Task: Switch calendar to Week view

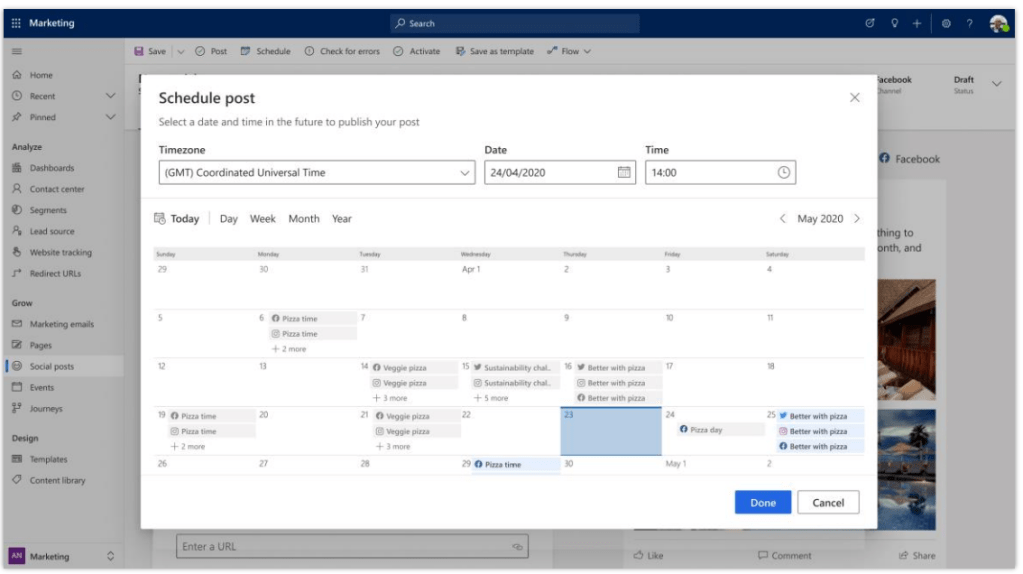Action: click(263, 219)
